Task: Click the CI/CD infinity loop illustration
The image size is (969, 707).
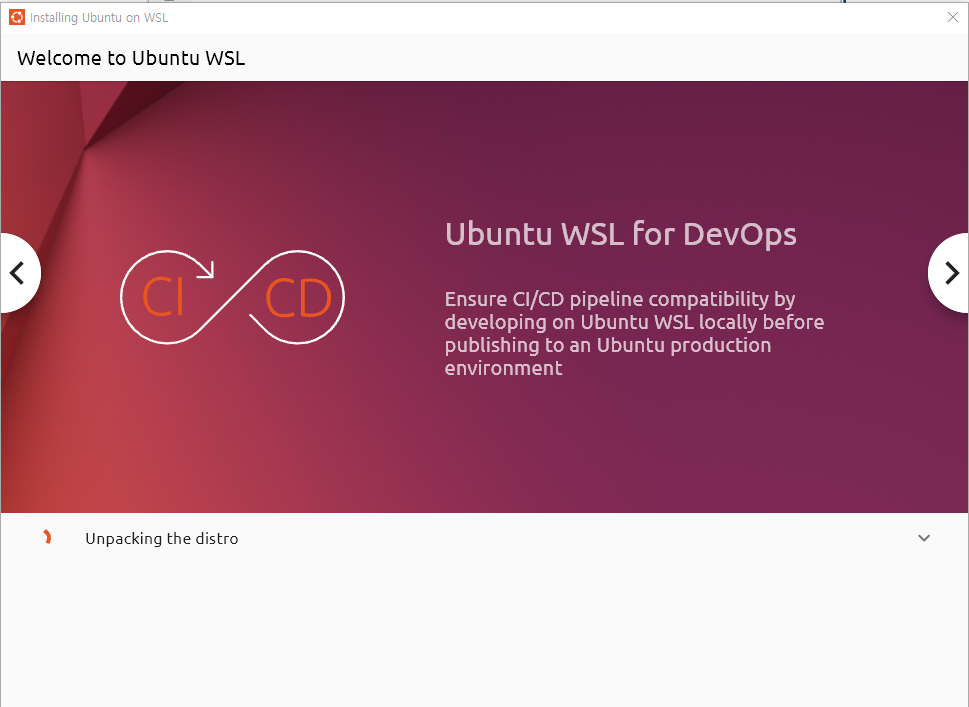Action: point(232,297)
